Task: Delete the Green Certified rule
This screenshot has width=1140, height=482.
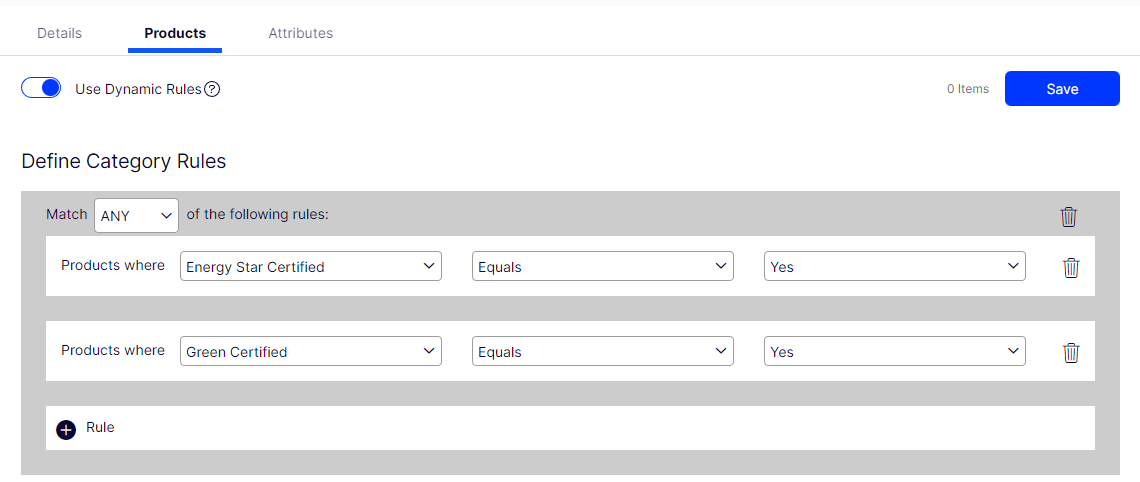Action: coord(1071,352)
